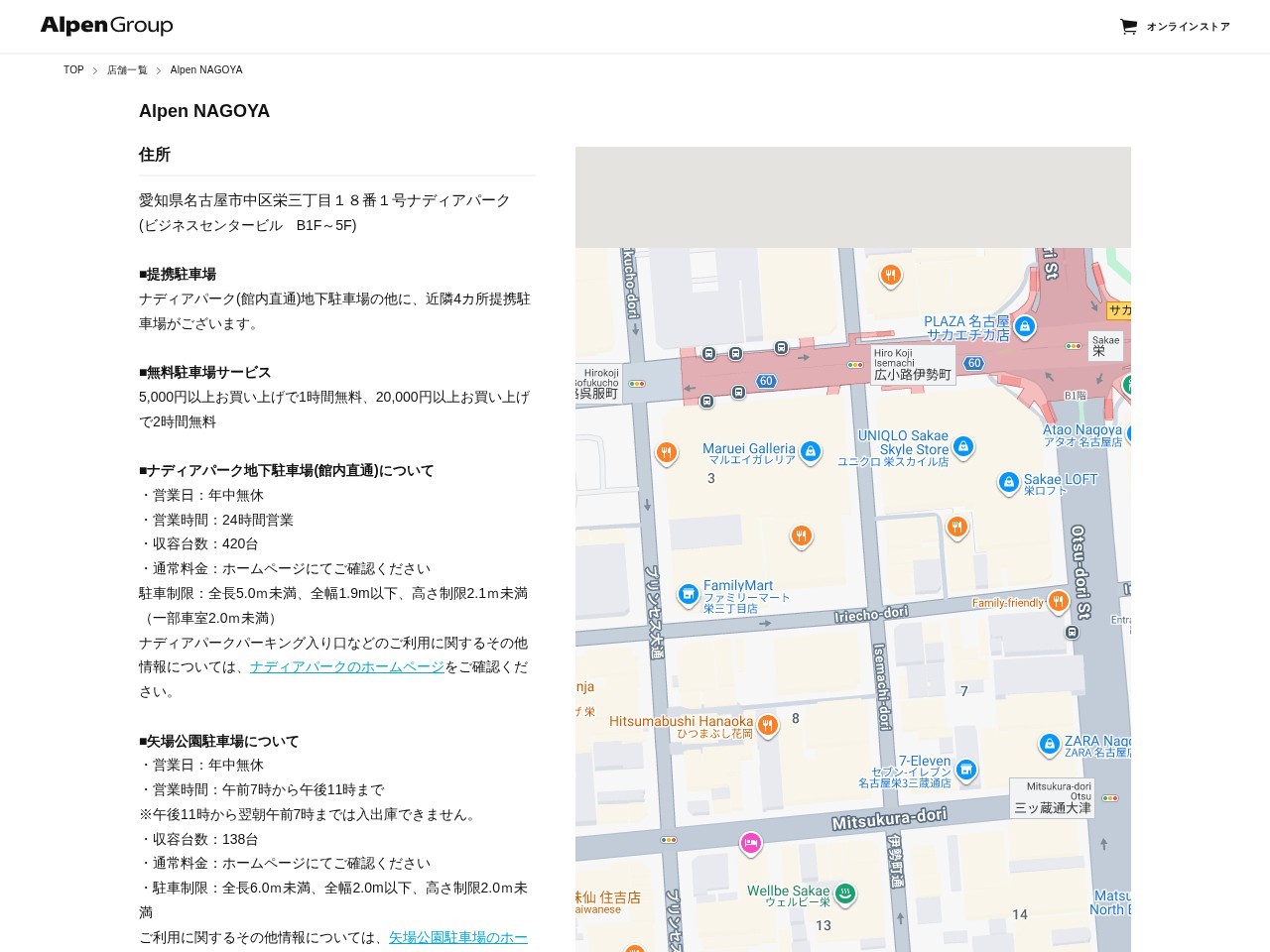Image resolution: width=1270 pixels, height=952 pixels.
Task: Click the Alpen Group logo
Action: 105,25
